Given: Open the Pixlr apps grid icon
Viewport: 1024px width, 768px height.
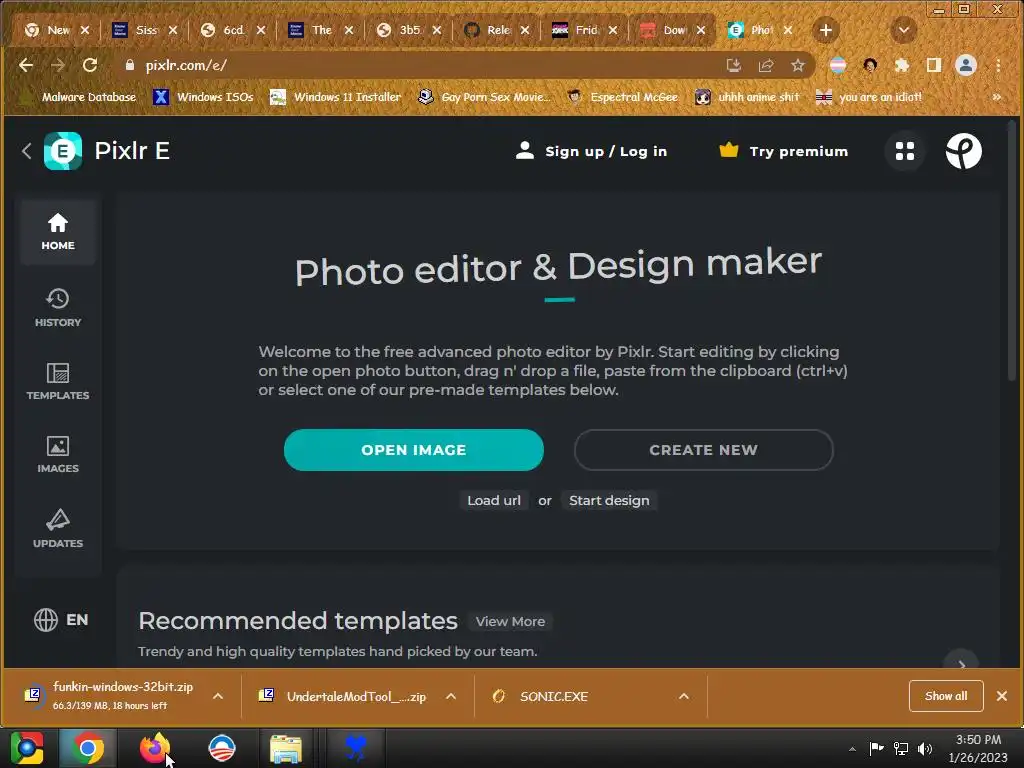Looking at the screenshot, I should click(904, 151).
